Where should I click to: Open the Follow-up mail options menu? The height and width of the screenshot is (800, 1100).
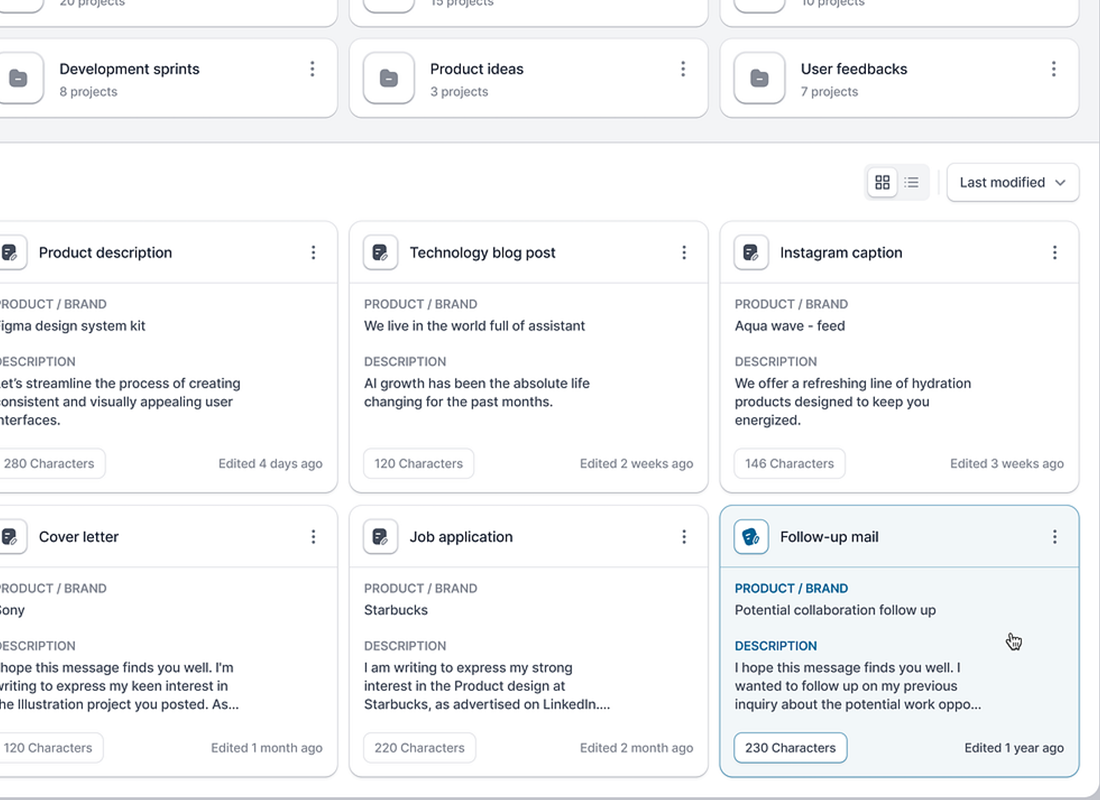pyautogui.click(x=1054, y=536)
